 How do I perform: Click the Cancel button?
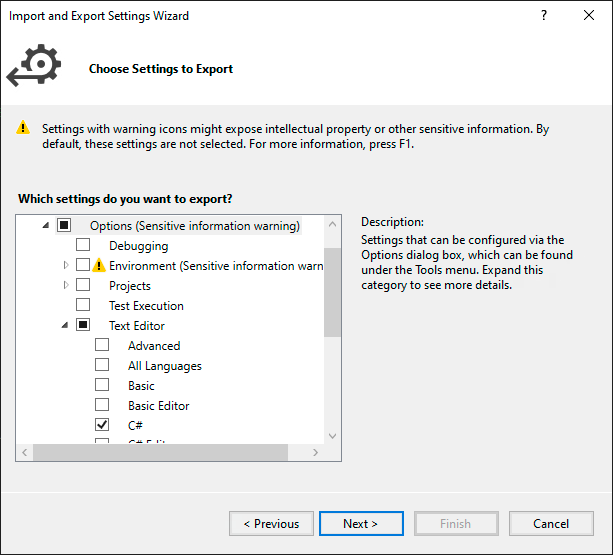(551, 523)
